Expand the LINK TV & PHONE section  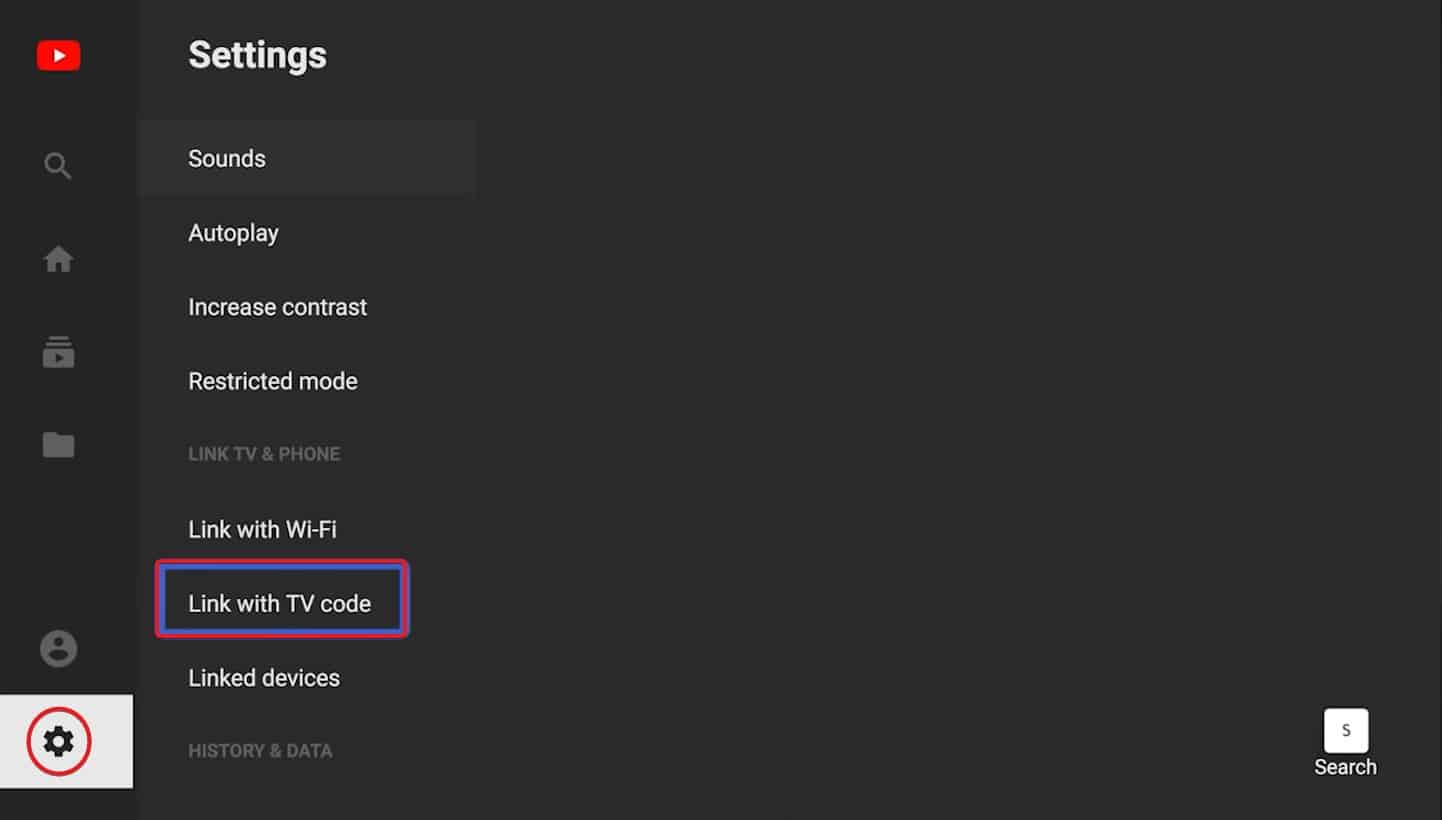[x=264, y=453]
